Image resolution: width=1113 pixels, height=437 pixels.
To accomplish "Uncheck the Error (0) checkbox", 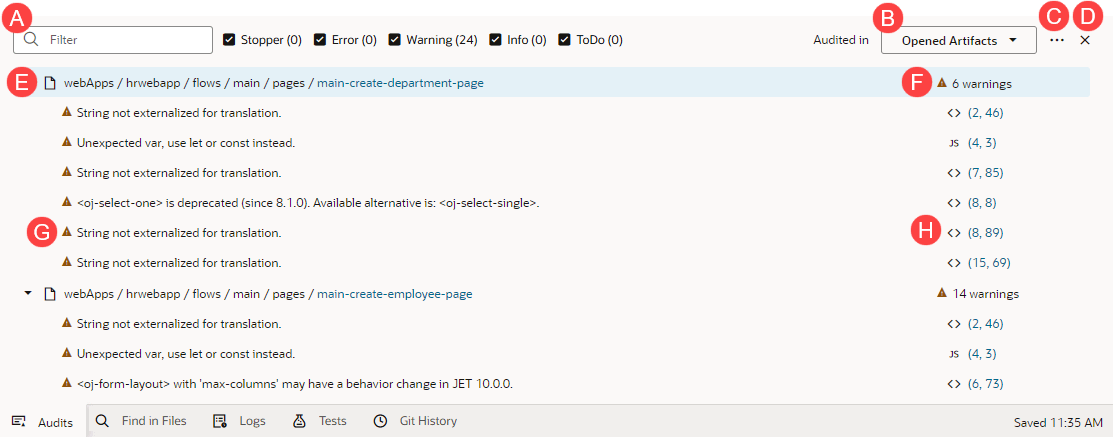I will coord(319,40).
